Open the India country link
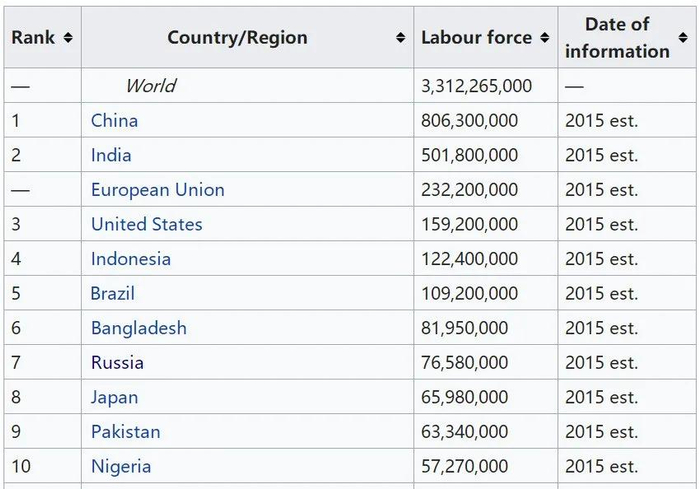The width and height of the screenshot is (700, 489). (x=111, y=155)
